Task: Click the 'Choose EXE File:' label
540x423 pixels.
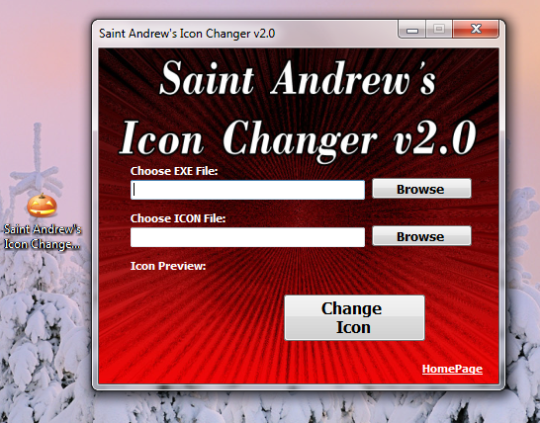Action: [x=174, y=171]
